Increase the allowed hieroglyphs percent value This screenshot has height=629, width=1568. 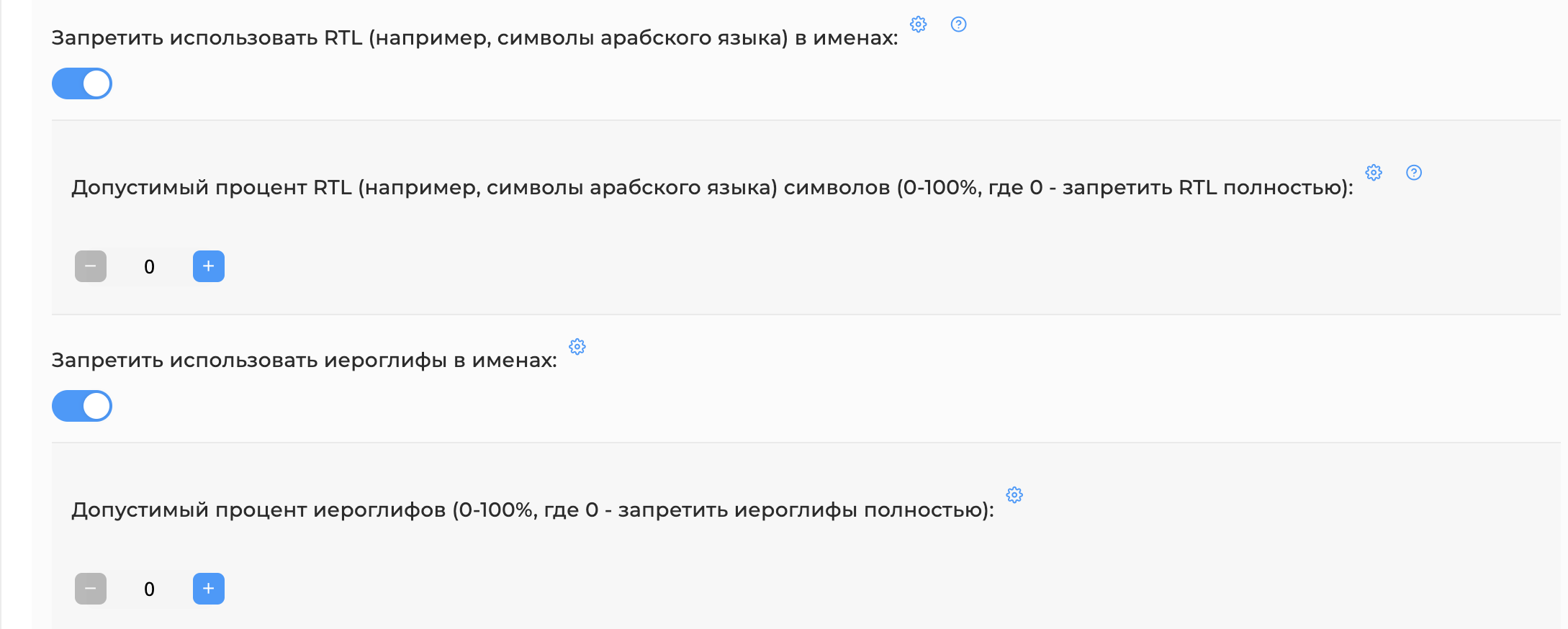209,589
